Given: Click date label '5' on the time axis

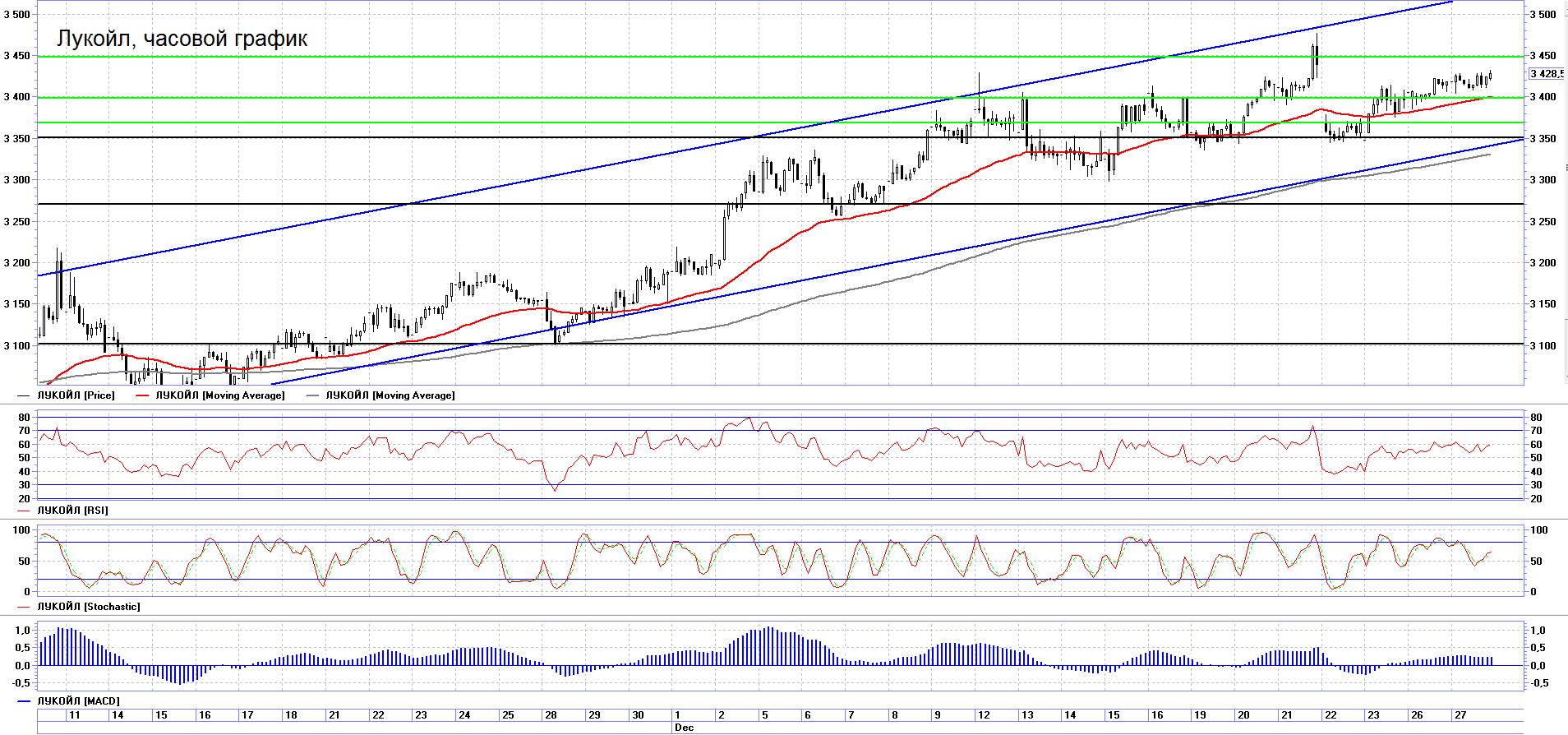Looking at the screenshot, I should tap(764, 715).
